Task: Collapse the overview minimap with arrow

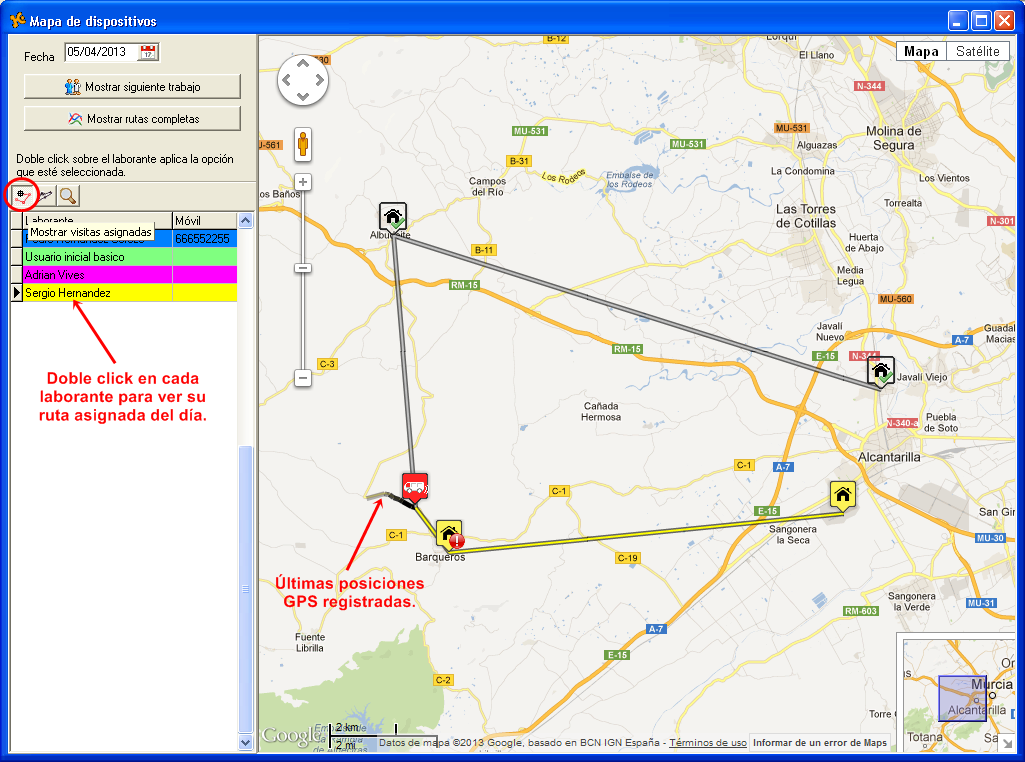Action: pyautogui.click(x=1006, y=742)
